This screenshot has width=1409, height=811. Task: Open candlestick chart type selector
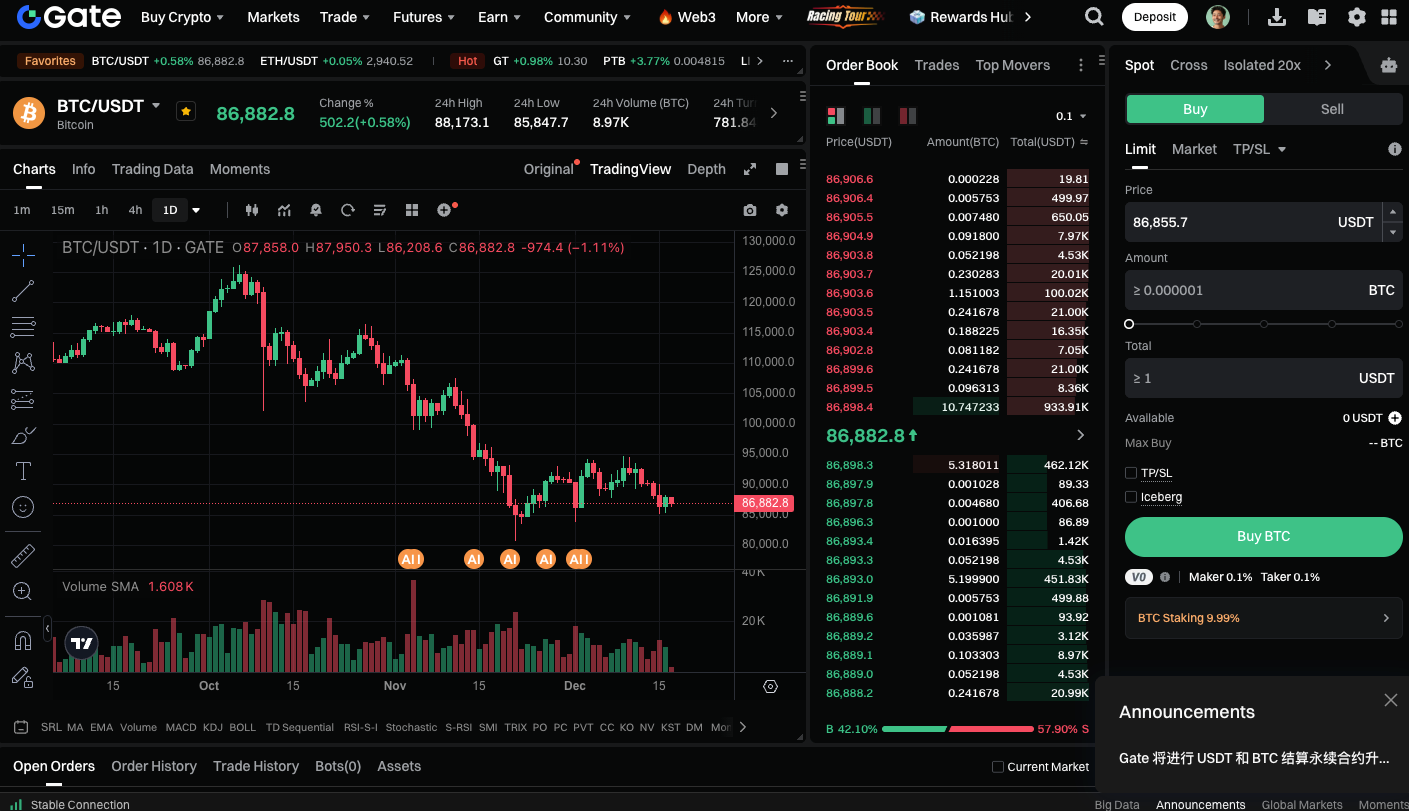[x=251, y=210]
